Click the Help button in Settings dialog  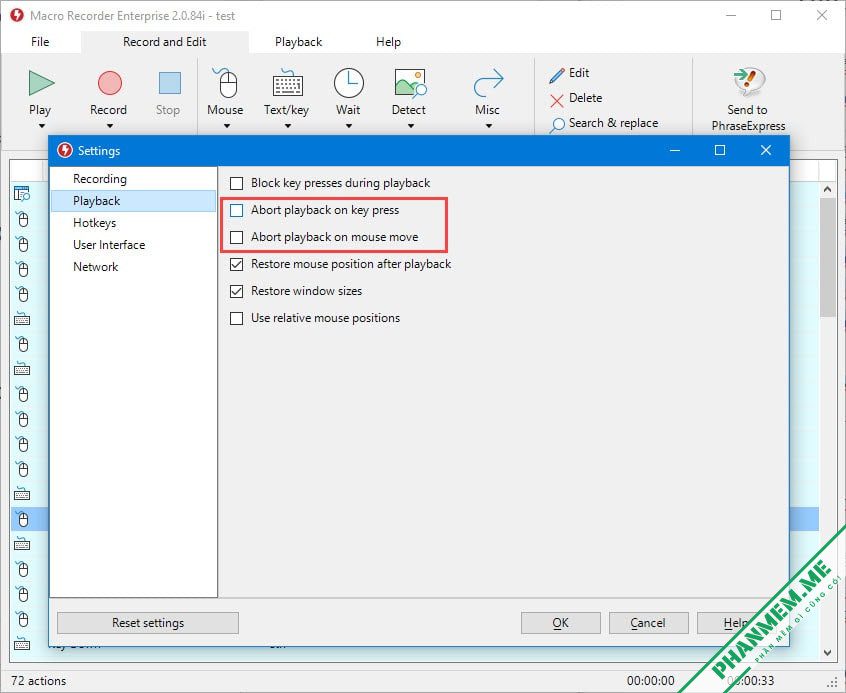pos(736,623)
